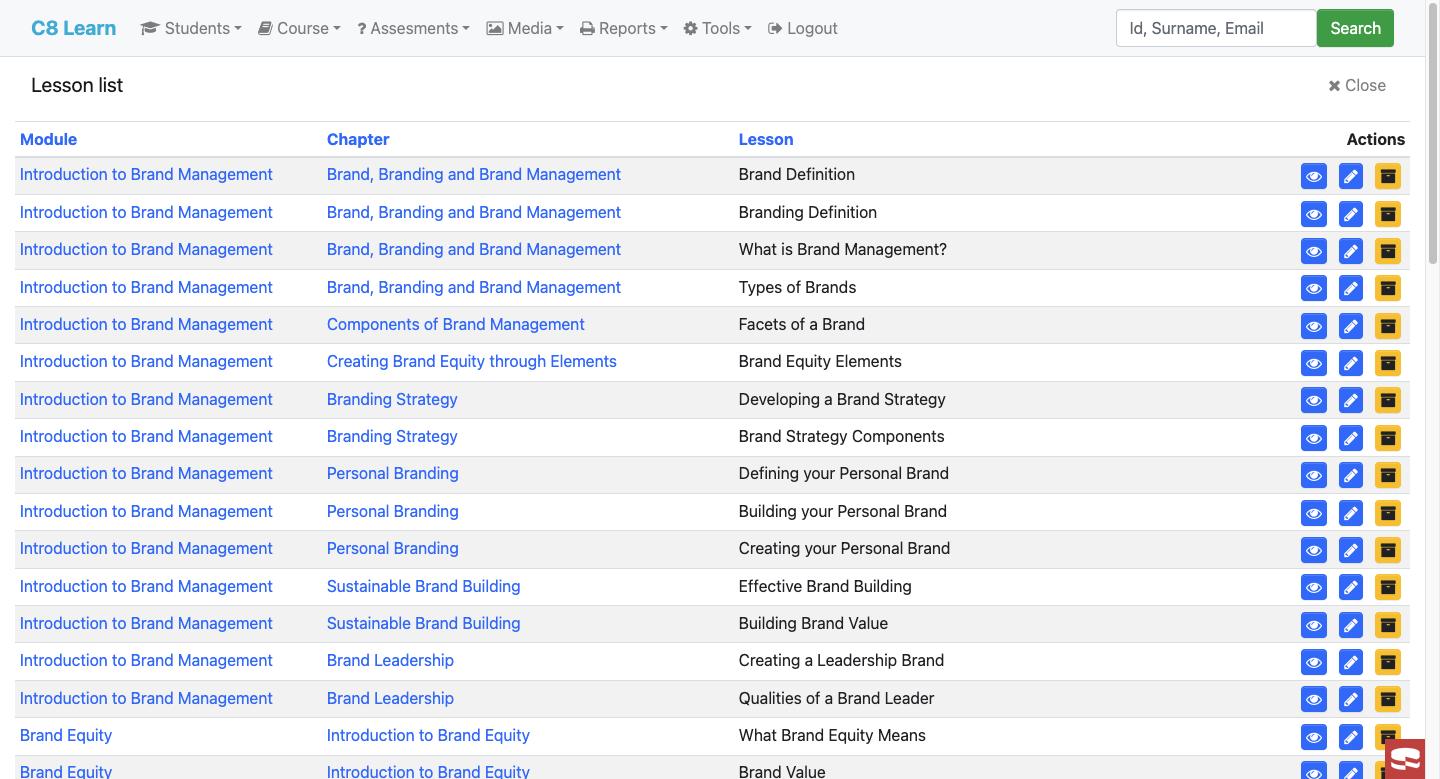Open Sustainable Brand Building chapter for Effective Brand Building
1440x779 pixels.
coord(424,586)
